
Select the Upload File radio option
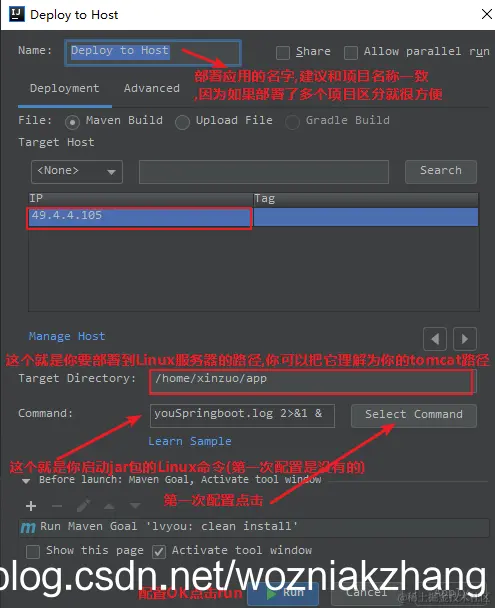pyautogui.click(x=182, y=122)
